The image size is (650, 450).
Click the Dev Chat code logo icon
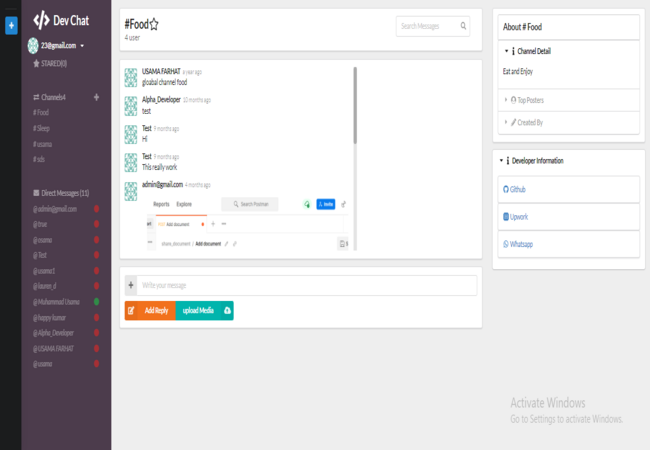pyautogui.click(x=41, y=20)
